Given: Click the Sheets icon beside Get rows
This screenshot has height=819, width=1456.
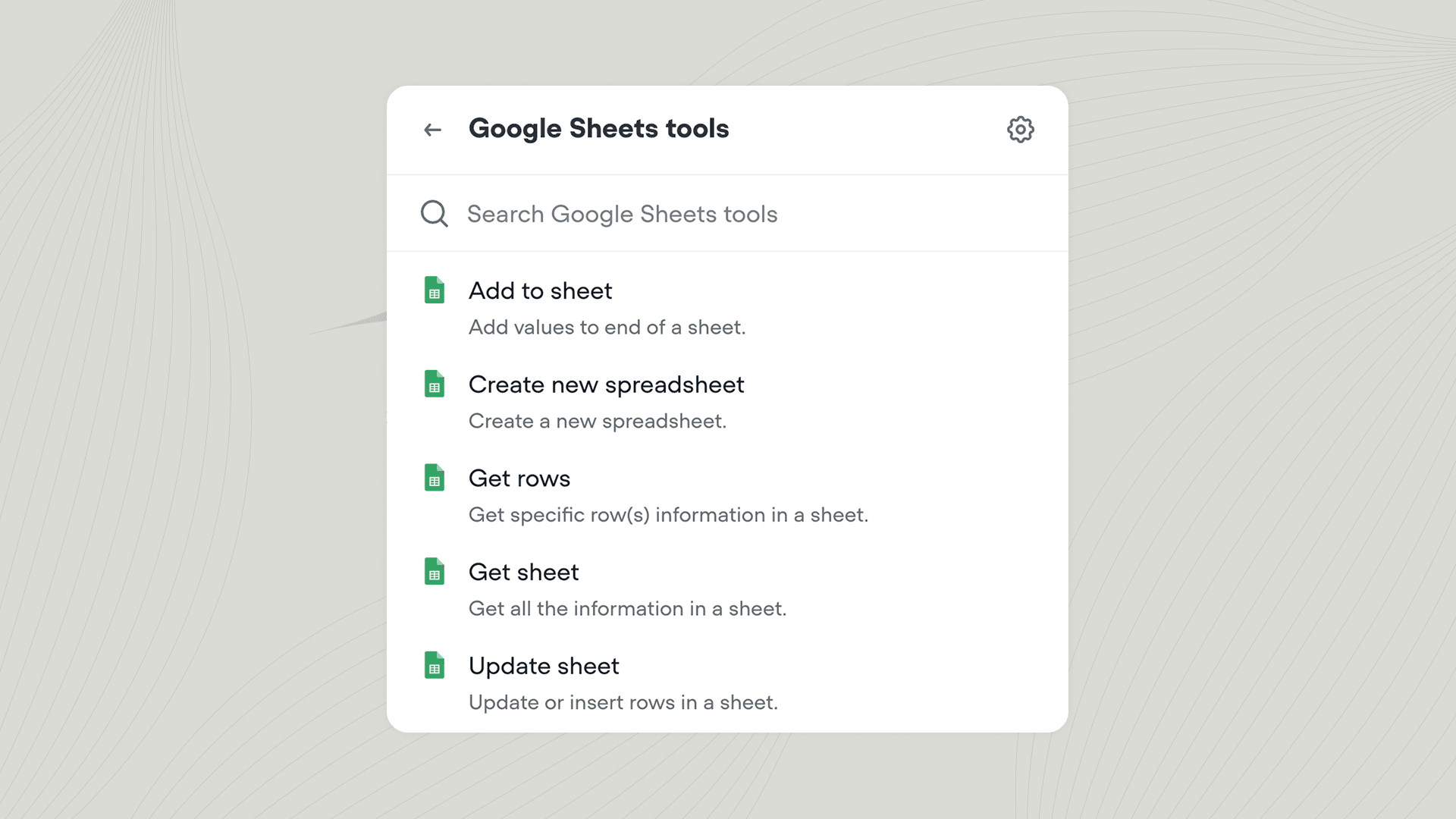Looking at the screenshot, I should [435, 478].
